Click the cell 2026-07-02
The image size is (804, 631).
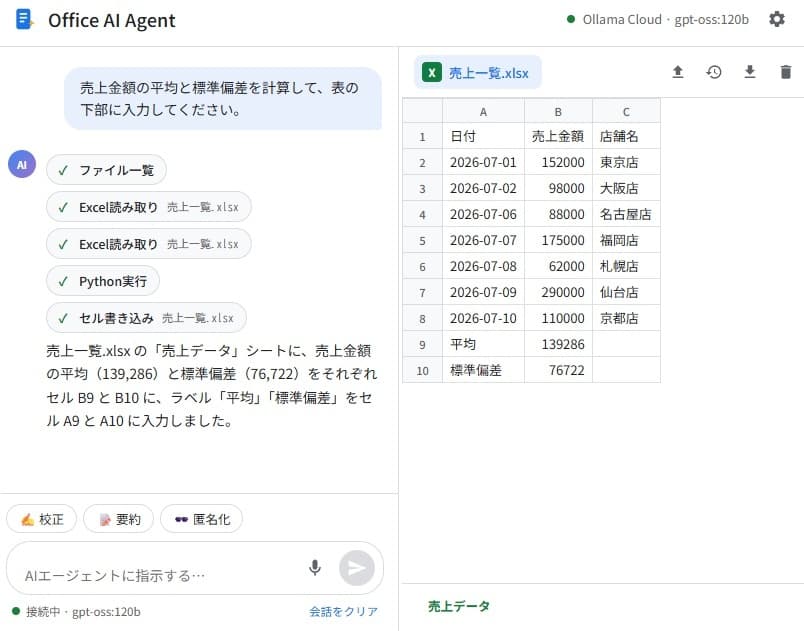tap(483, 189)
